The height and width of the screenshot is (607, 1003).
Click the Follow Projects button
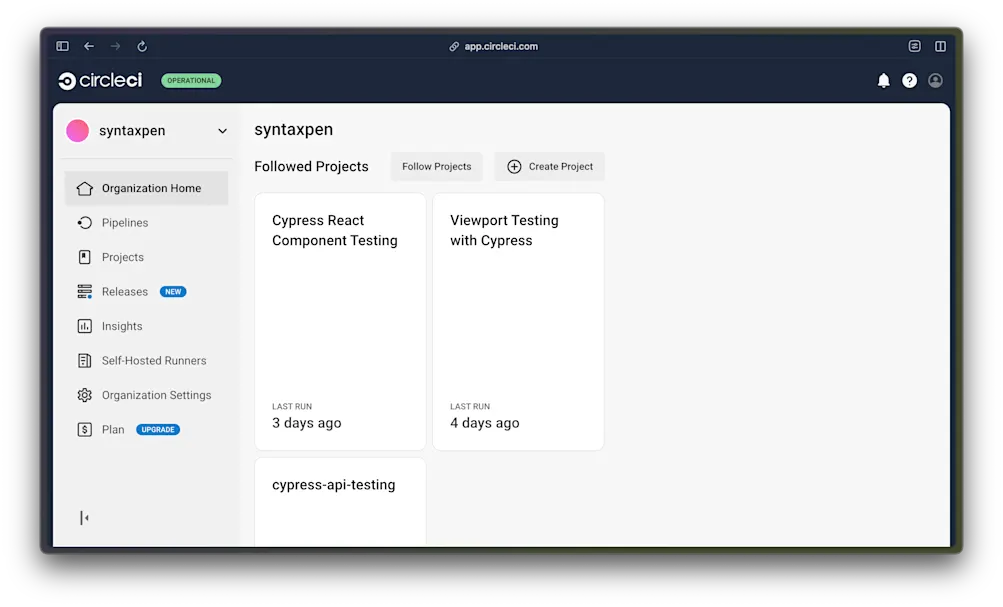point(436,166)
